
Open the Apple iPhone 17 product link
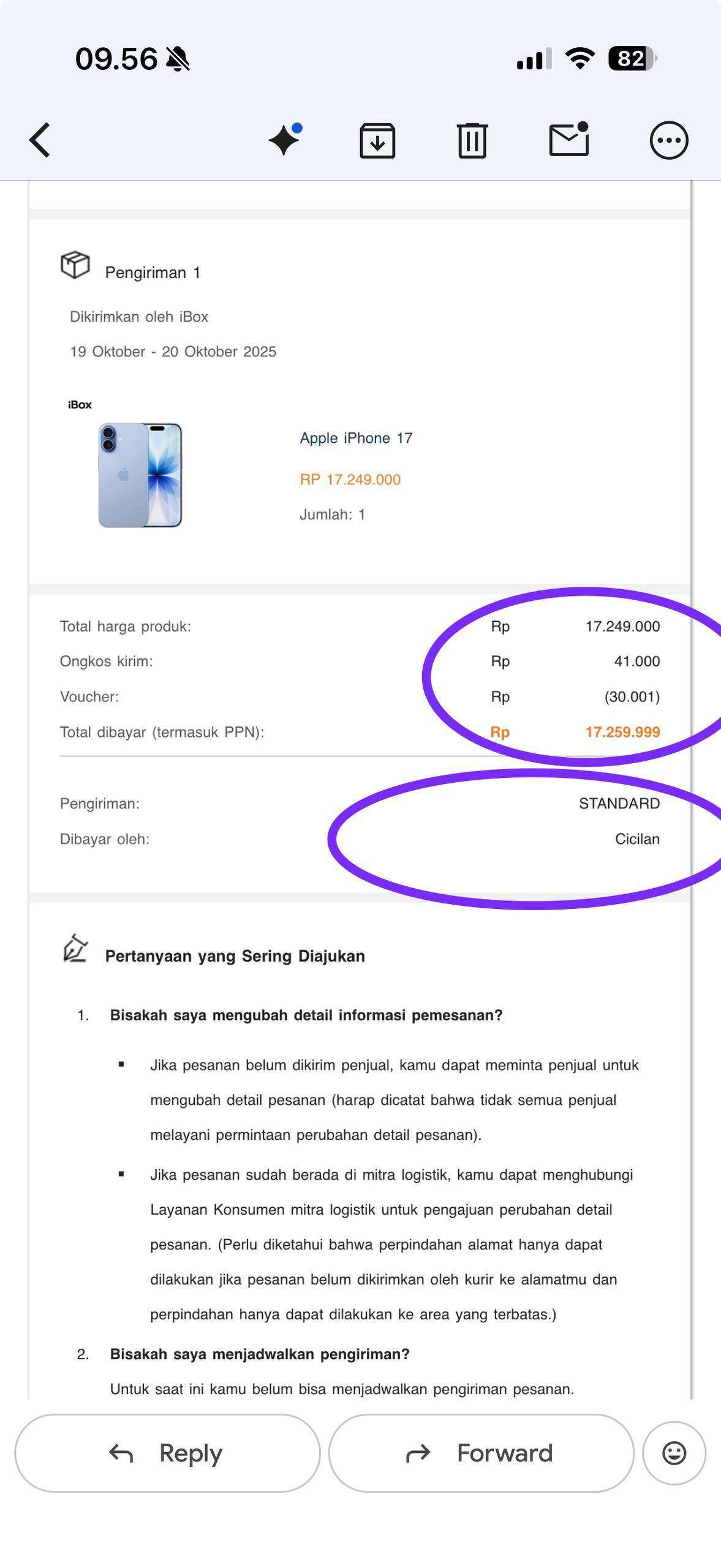click(356, 438)
